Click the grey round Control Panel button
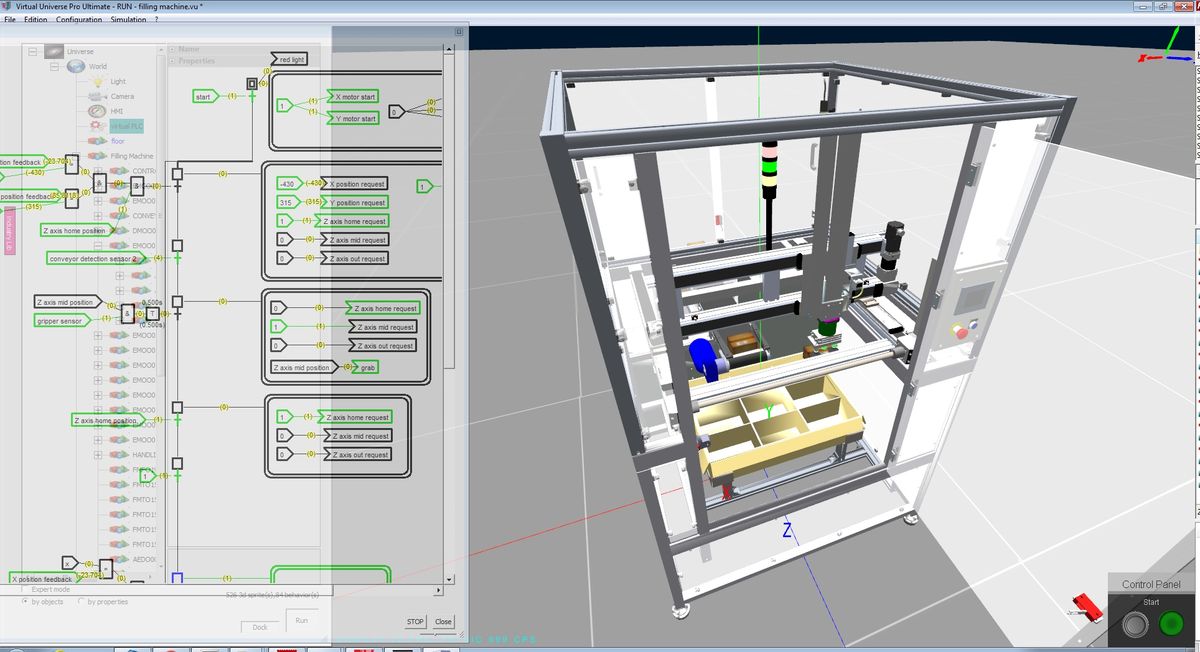The image size is (1200, 652). [x=1134, y=625]
